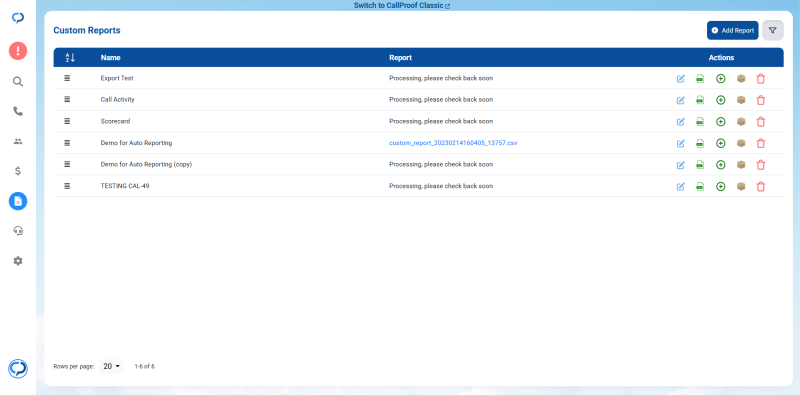This screenshot has width=800, height=396.
Task: Duplicate the Demo for Auto Reporting (copy) report
Action: pyautogui.click(x=720, y=165)
